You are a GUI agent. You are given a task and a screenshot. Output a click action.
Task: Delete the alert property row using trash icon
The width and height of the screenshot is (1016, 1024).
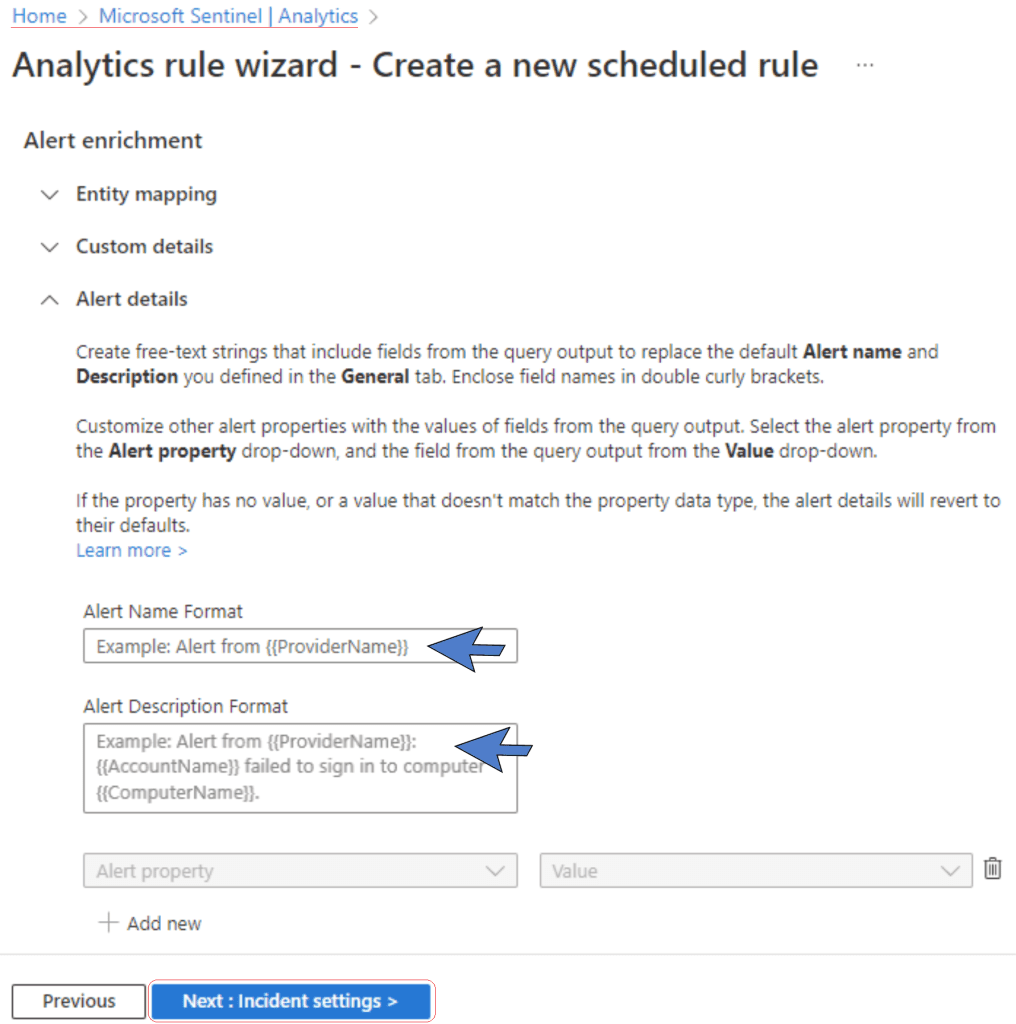[x=992, y=869]
